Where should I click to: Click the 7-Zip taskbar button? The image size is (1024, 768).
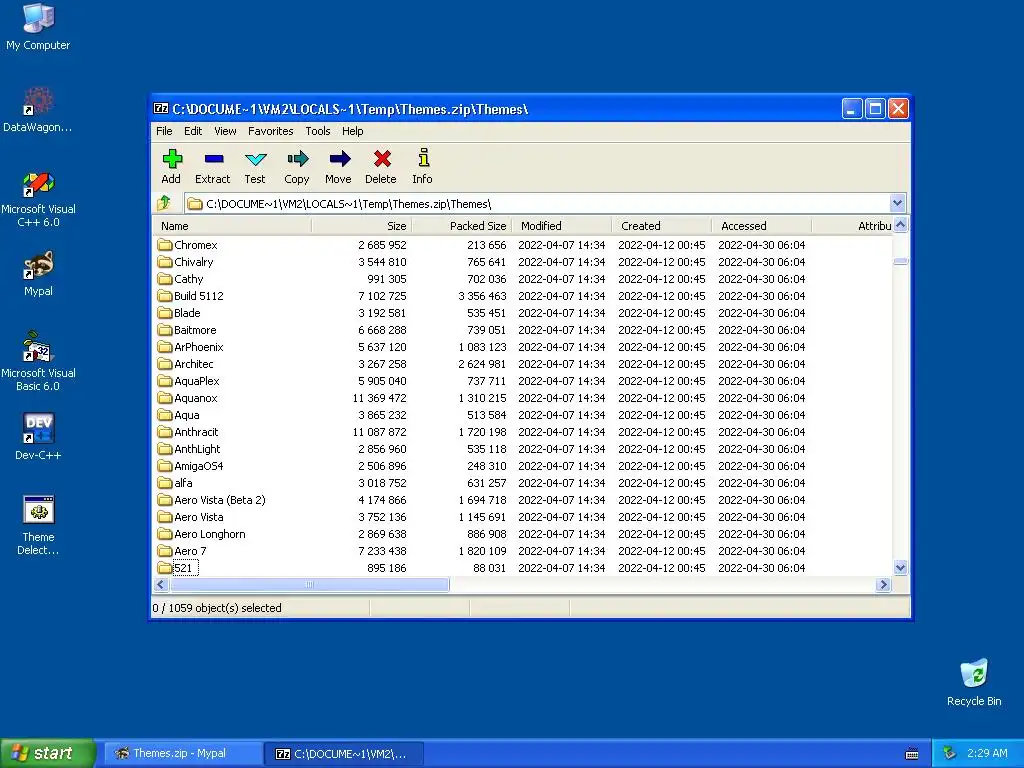click(345, 754)
